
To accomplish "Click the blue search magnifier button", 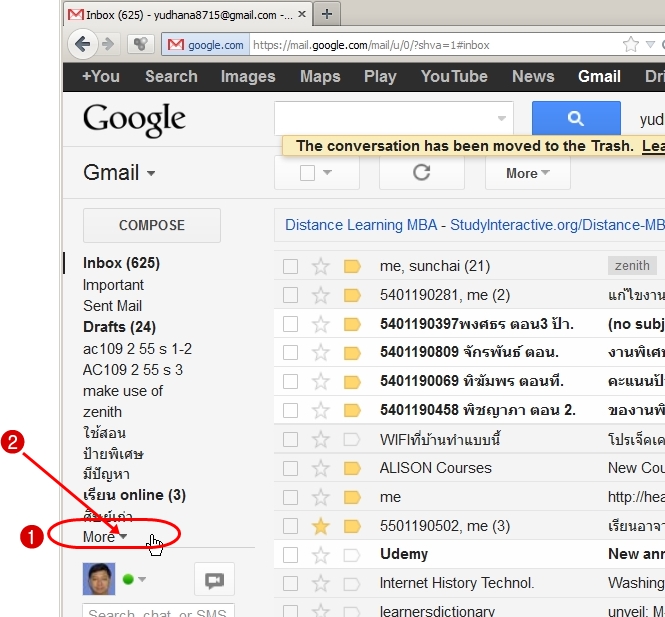I will pos(576,118).
